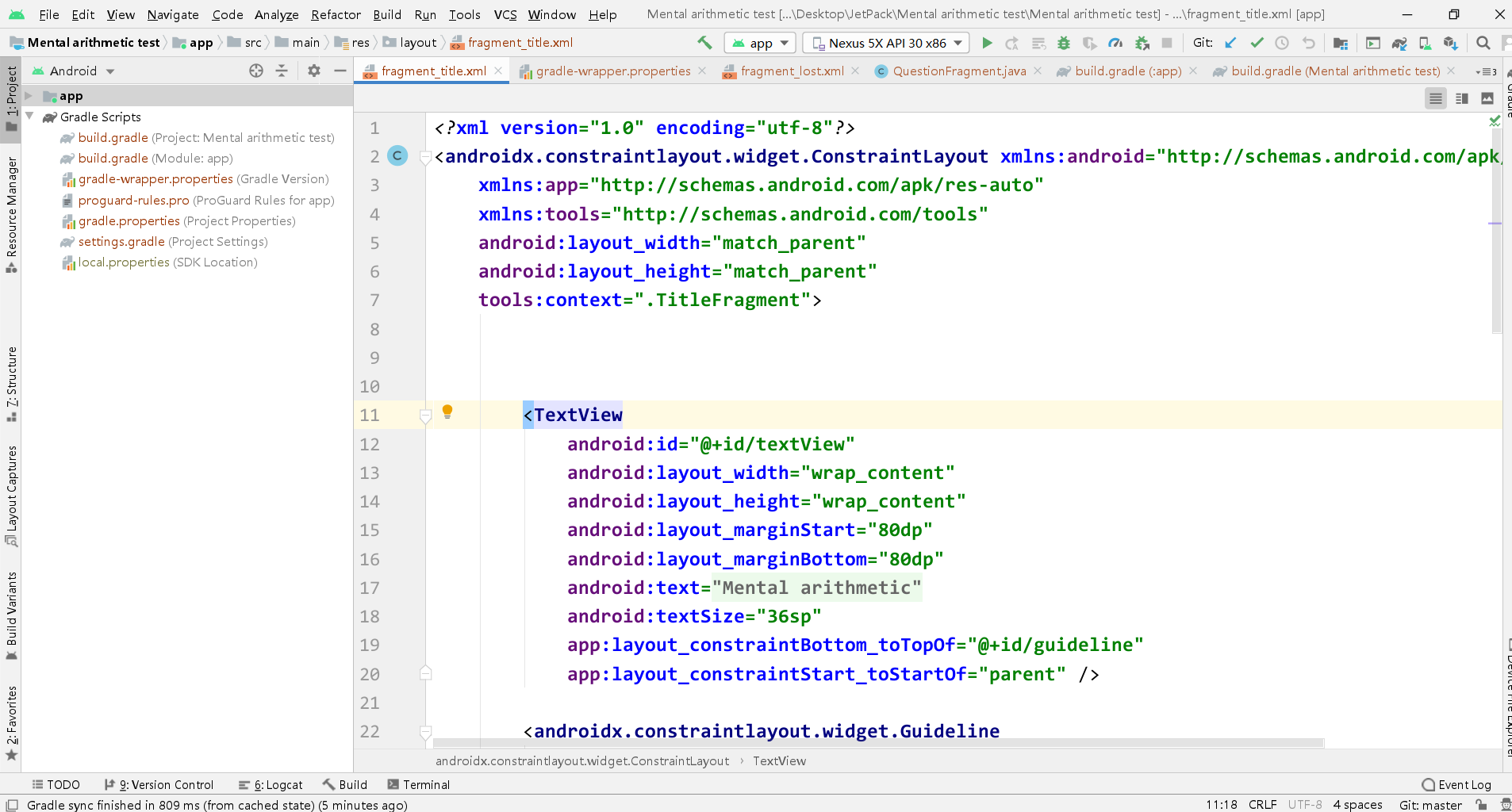The width and height of the screenshot is (1512, 812).
Task: Click Collapse All icon in Project panel
Action: [282, 71]
